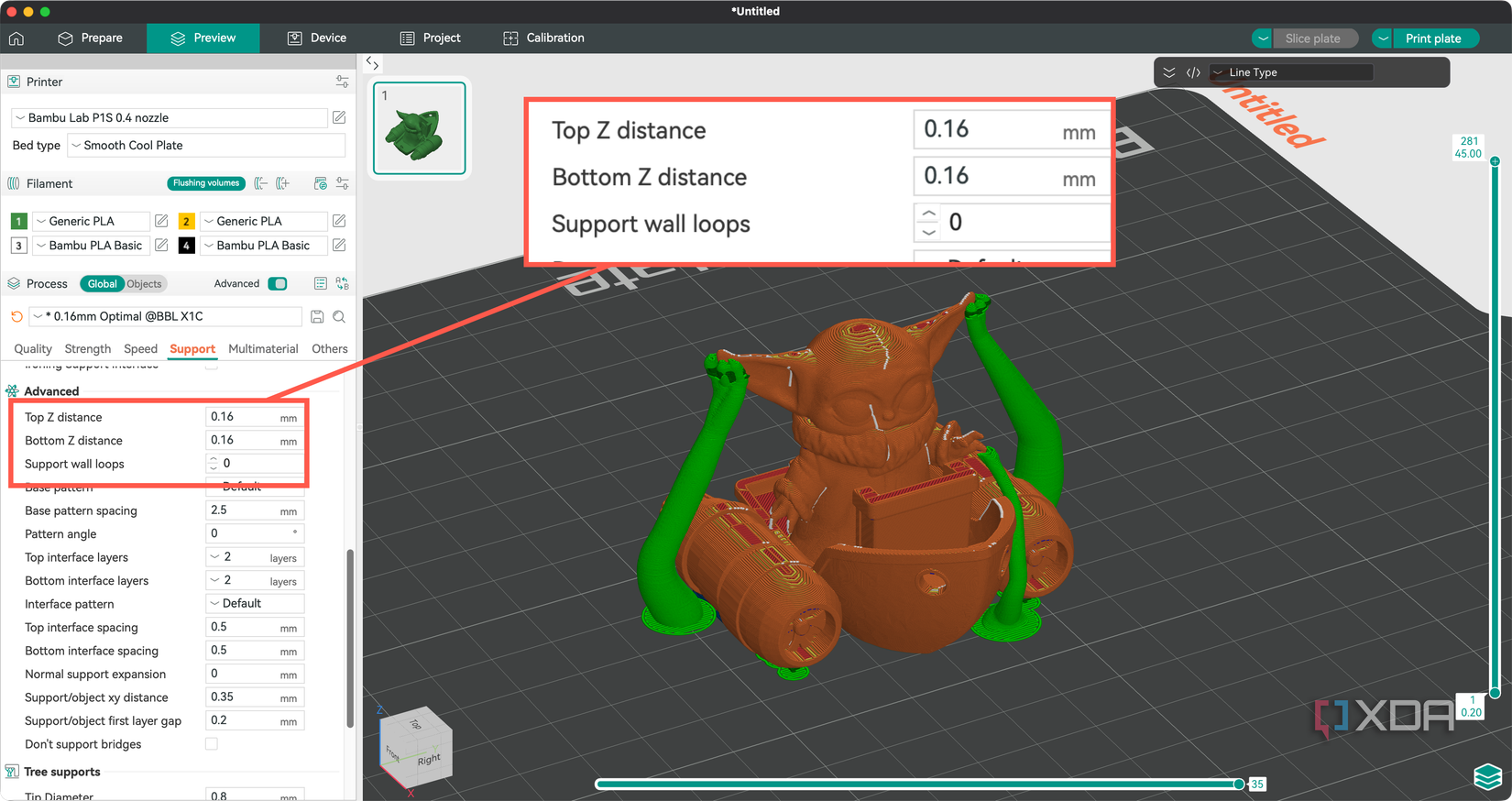Open the Strength settings tab
This screenshot has width=1512, height=801.
click(x=88, y=349)
